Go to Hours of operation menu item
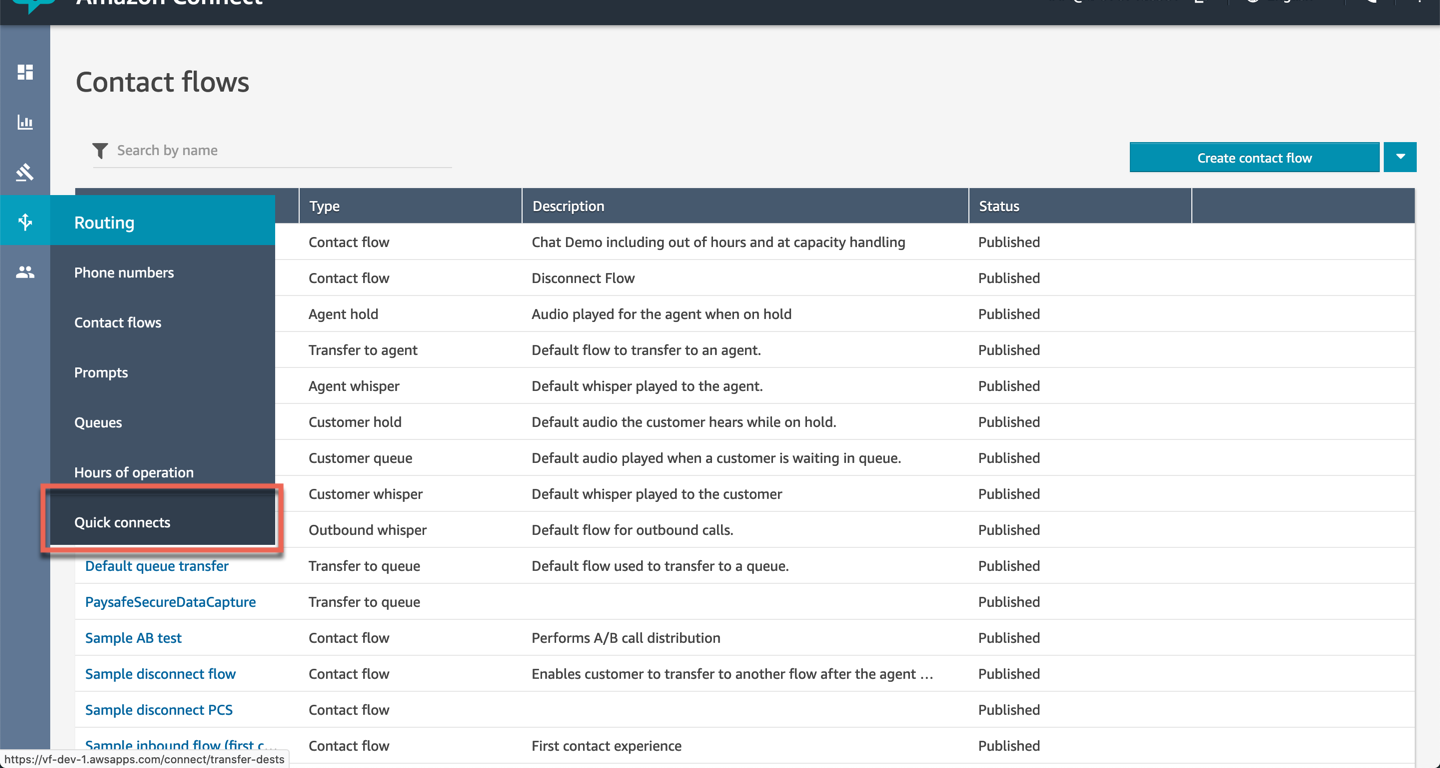This screenshot has width=1440, height=768. [134, 472]
